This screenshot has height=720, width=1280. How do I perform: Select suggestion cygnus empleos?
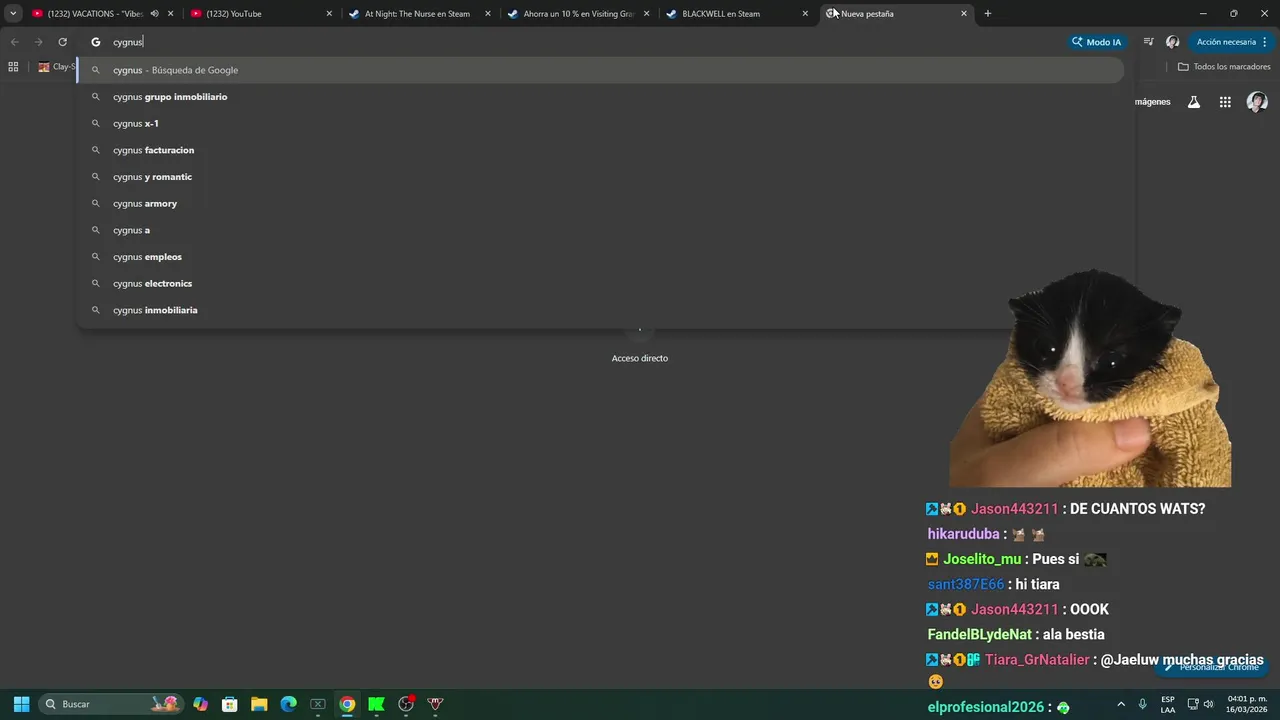[600, 257]
